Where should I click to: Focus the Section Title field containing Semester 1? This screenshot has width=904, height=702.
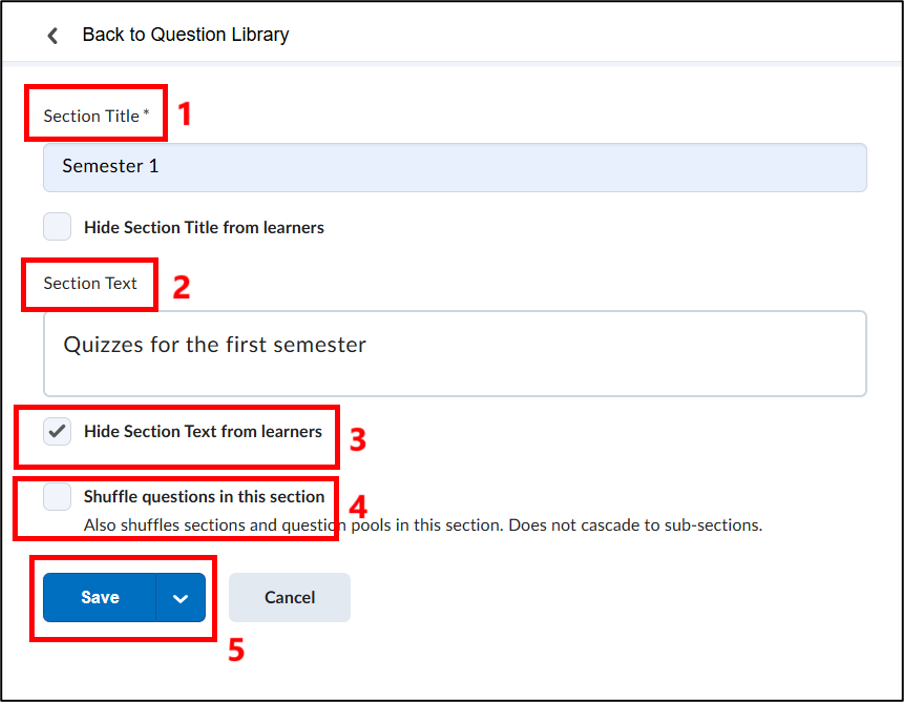(454, 167)
